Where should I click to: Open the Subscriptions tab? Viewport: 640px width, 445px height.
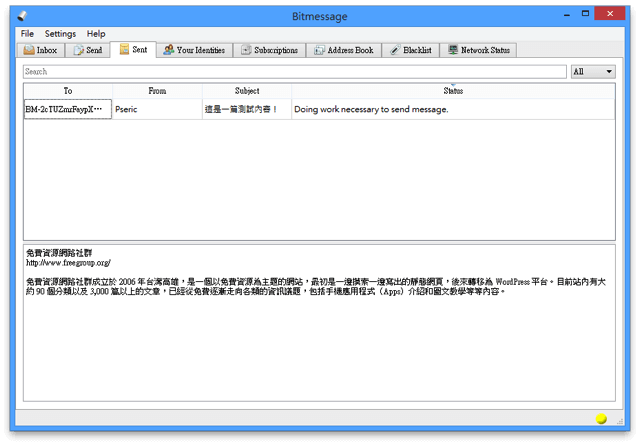269,50
